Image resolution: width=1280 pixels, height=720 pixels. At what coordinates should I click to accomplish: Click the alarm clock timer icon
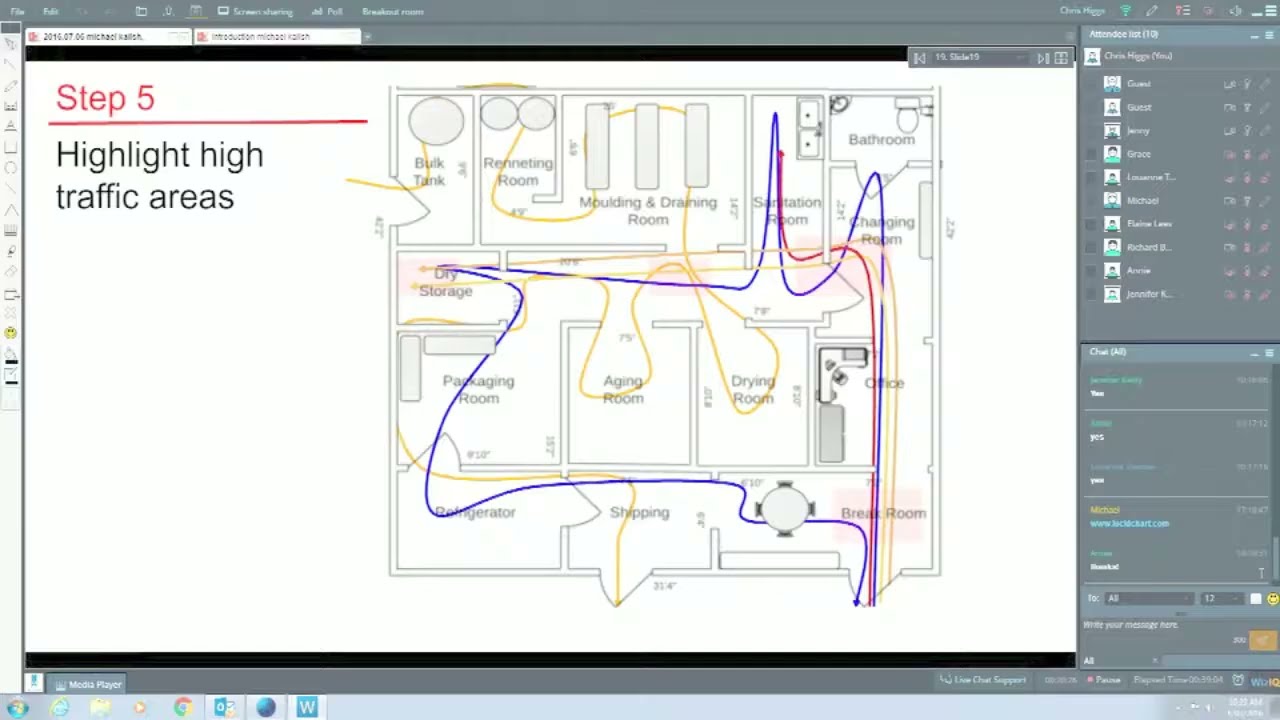click(1238, 680)
